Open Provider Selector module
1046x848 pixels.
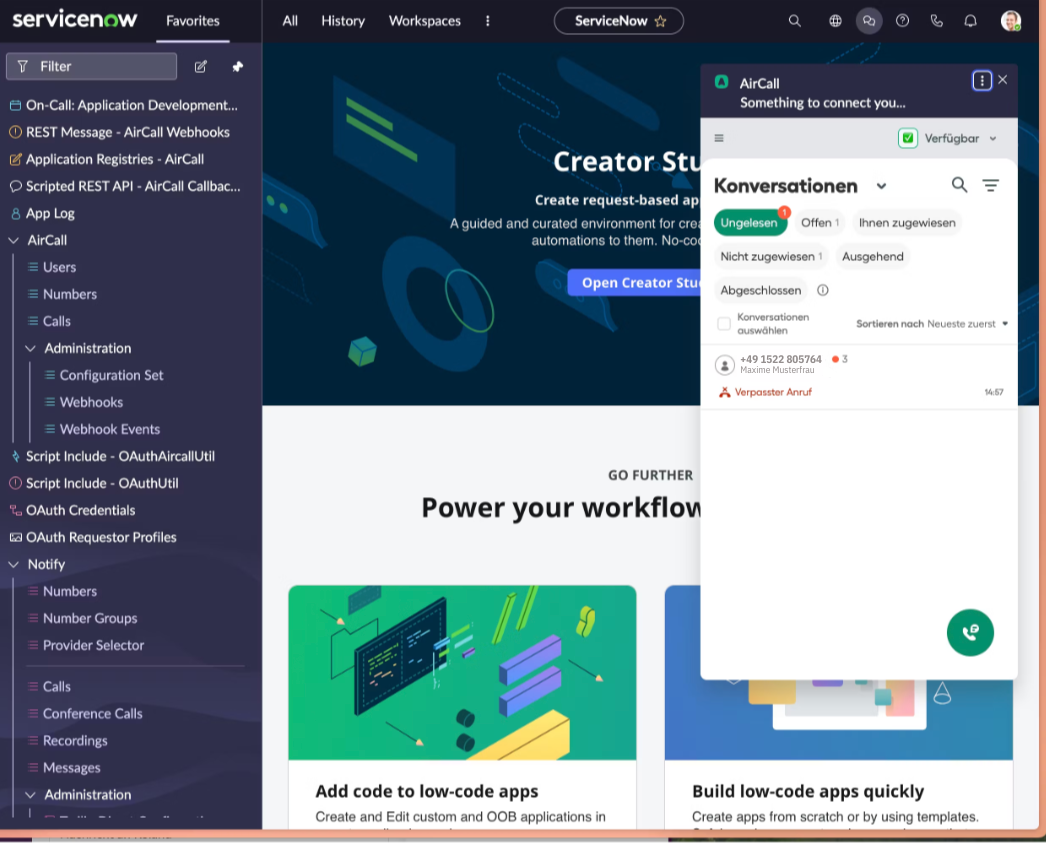coord(93,645)
